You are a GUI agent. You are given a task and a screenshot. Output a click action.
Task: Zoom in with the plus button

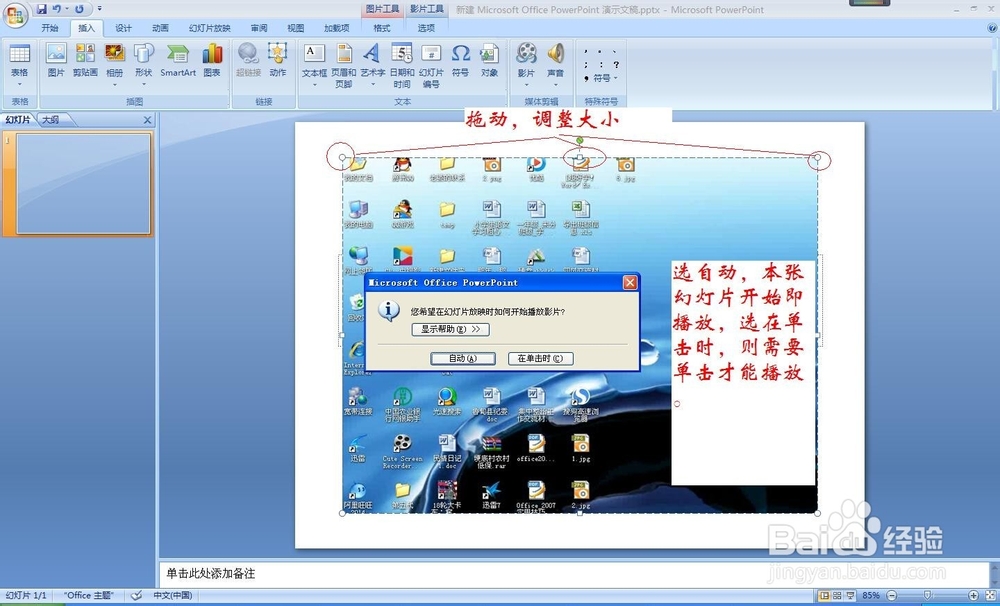point(973,595)
